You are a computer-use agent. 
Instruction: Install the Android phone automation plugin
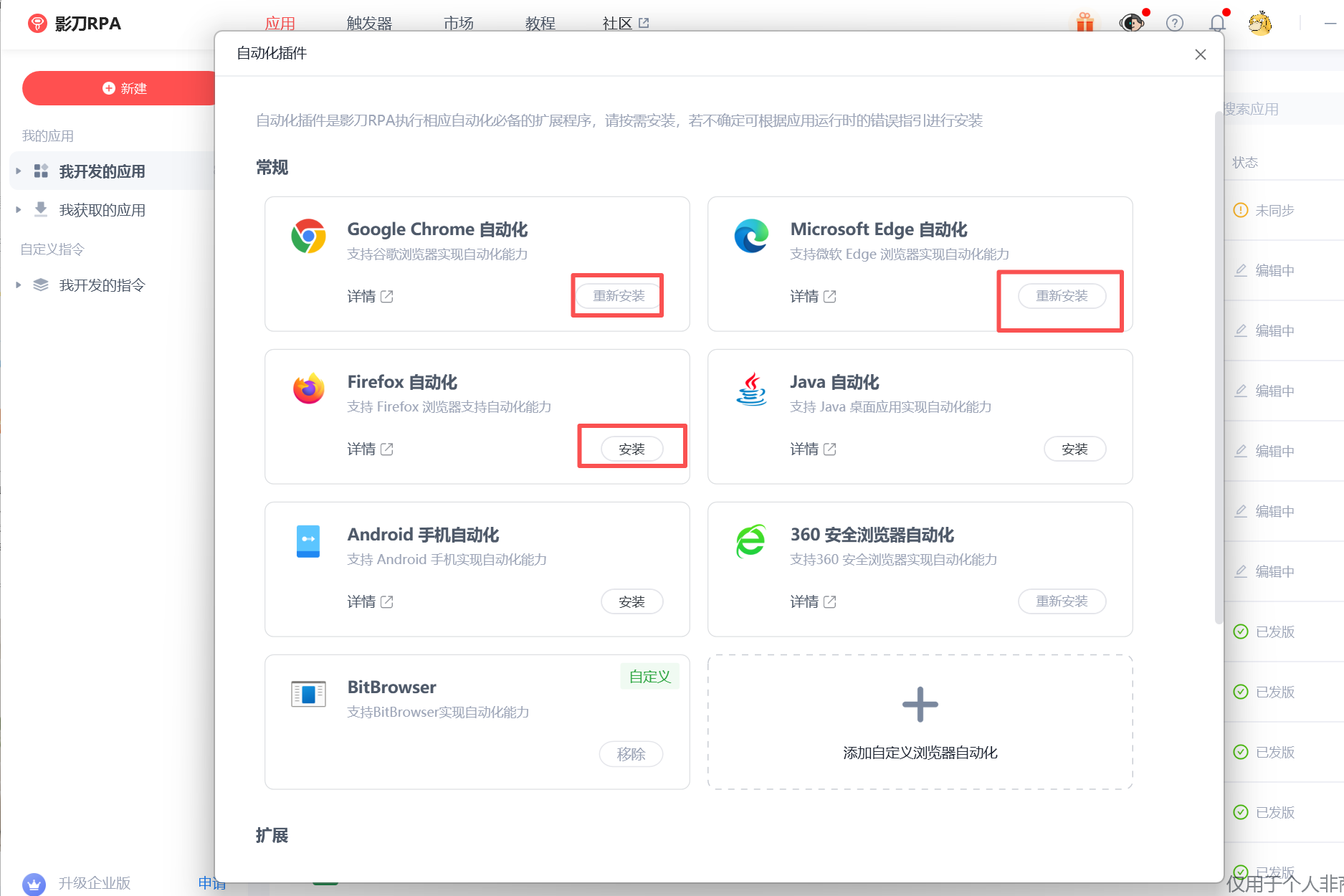tap(632, 601)
